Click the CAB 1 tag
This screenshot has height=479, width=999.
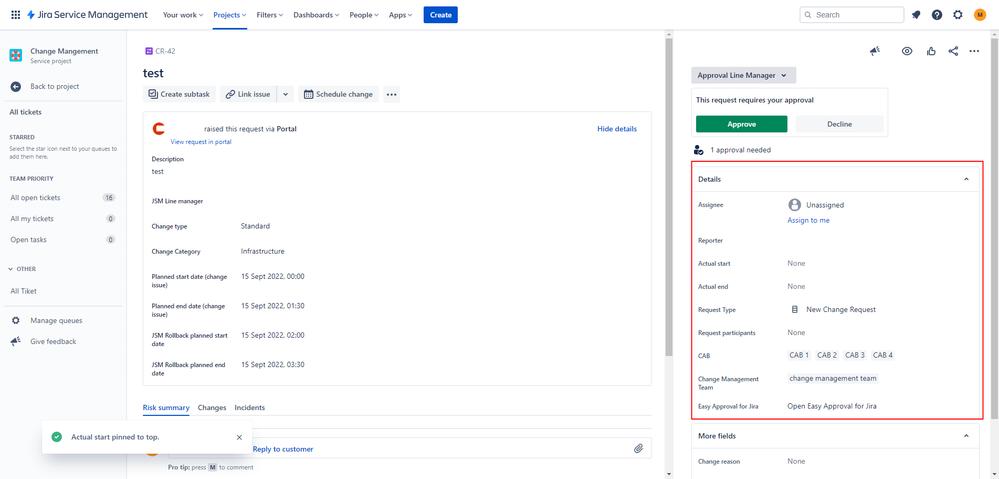[x=799, y=355]
